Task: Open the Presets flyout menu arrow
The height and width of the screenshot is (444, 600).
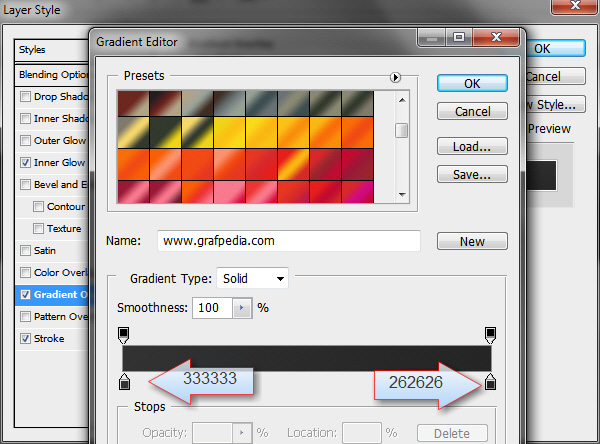Action: [395, 77]
